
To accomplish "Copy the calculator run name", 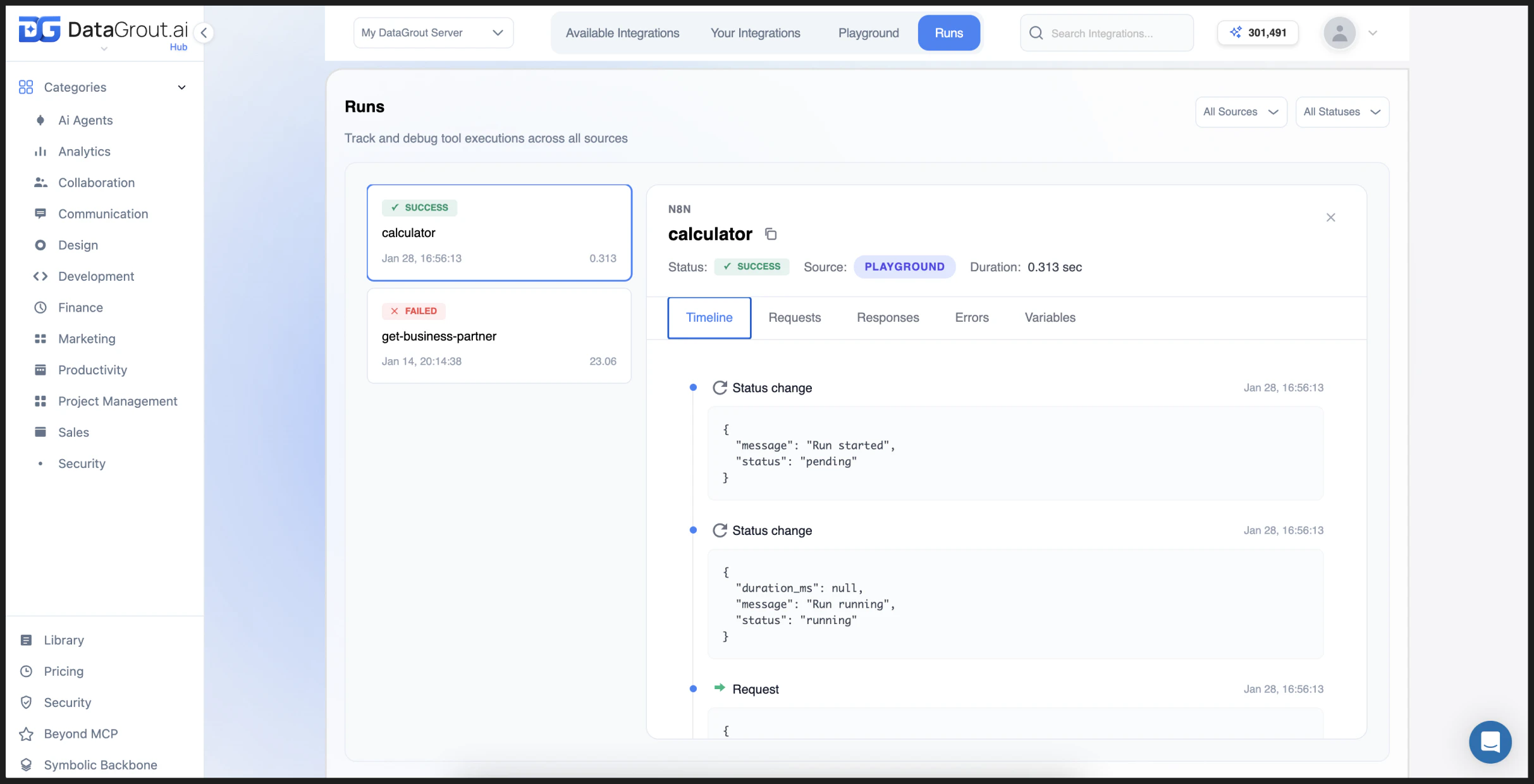I will pos(771,234).
